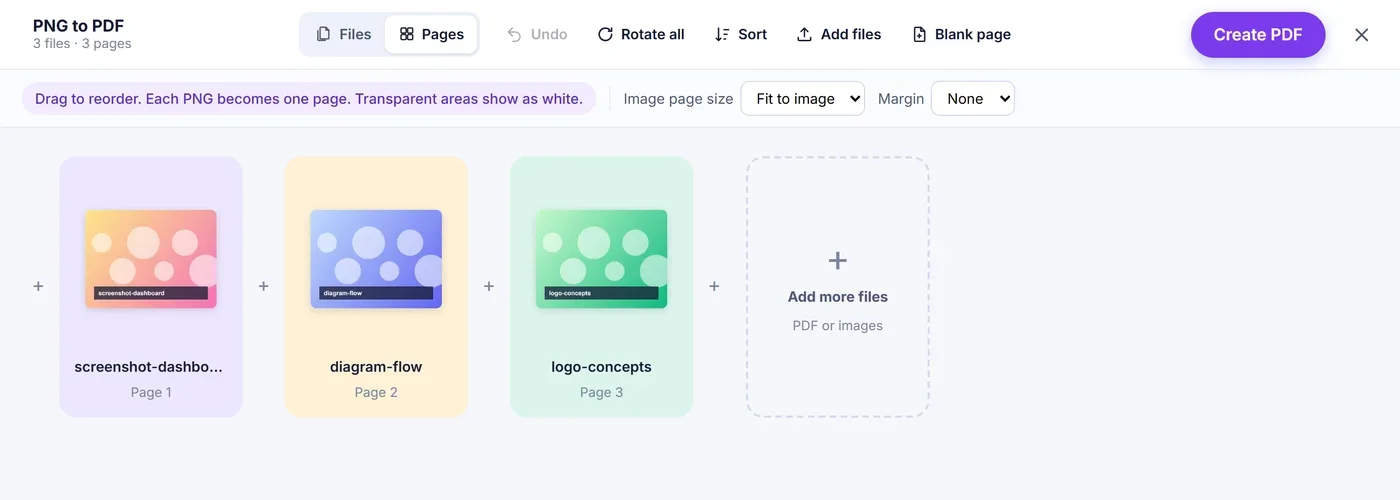
Task: Click the 'PNG to PDF' title
Action: (x=79, y=26)
